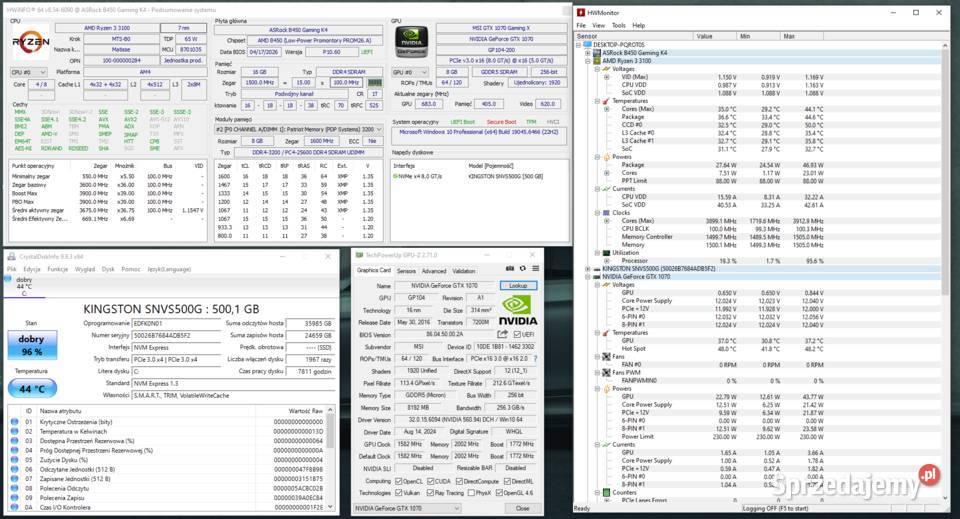
Task: Toggle DirectML checkbox in GPU-Z
Action: [x=506, y=481]
